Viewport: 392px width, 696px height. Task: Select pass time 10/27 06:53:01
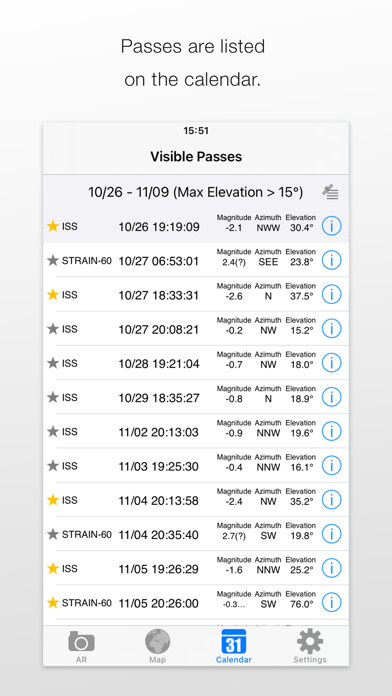(x=158, y=261)
